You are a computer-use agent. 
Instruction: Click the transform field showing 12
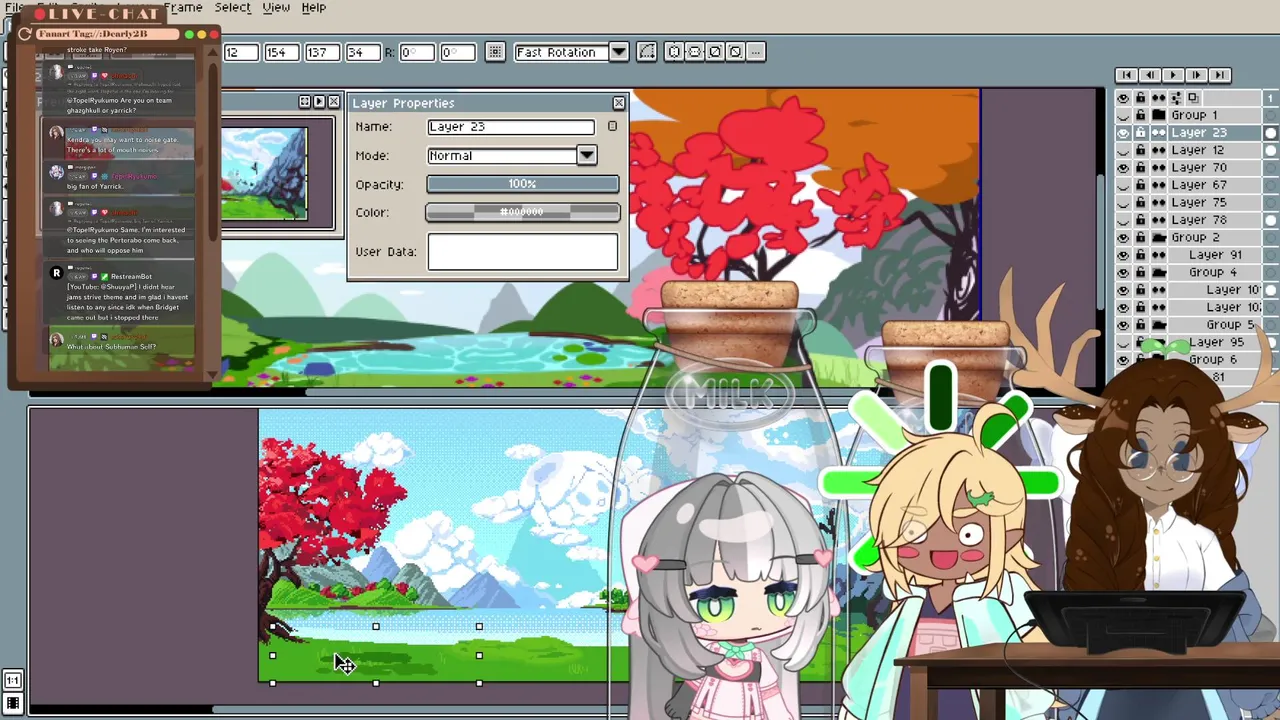click(241, 53)
